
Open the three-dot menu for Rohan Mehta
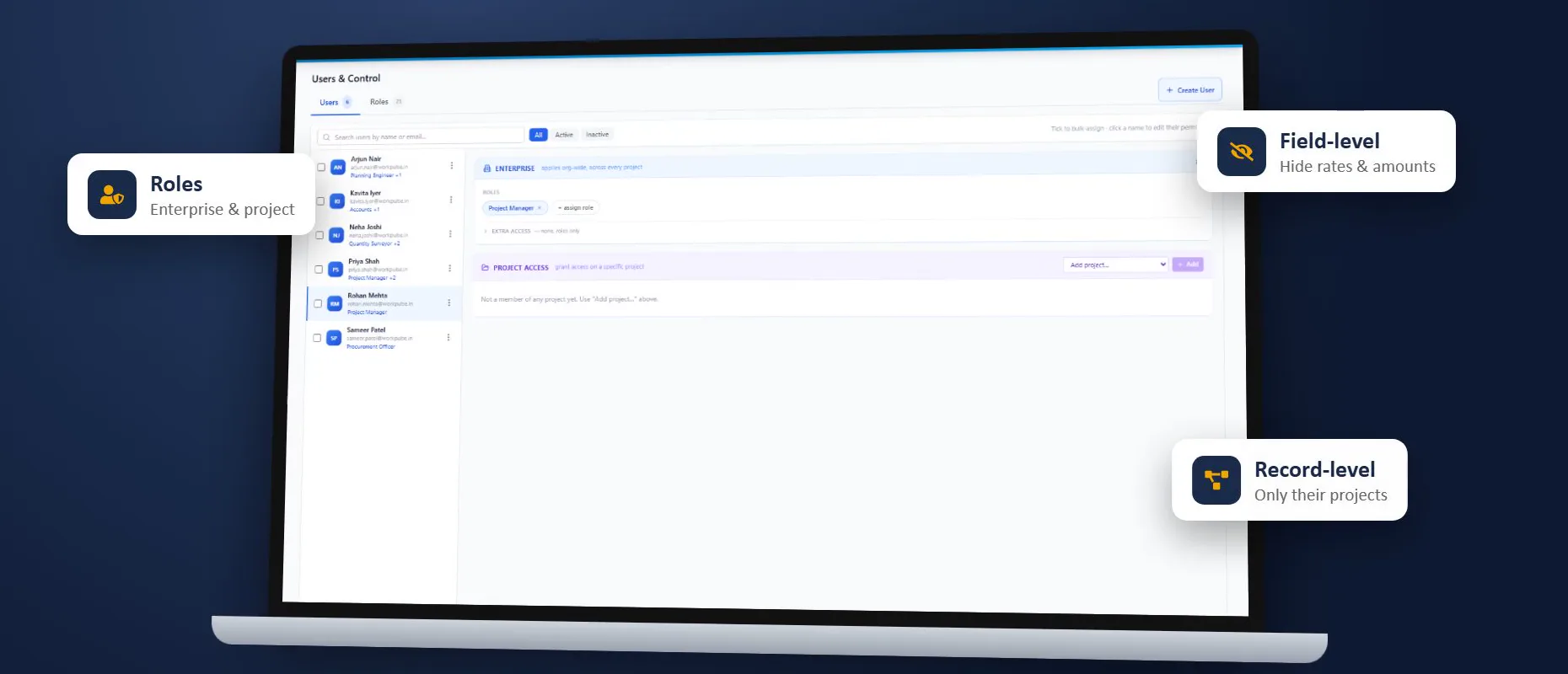(448, 302)
